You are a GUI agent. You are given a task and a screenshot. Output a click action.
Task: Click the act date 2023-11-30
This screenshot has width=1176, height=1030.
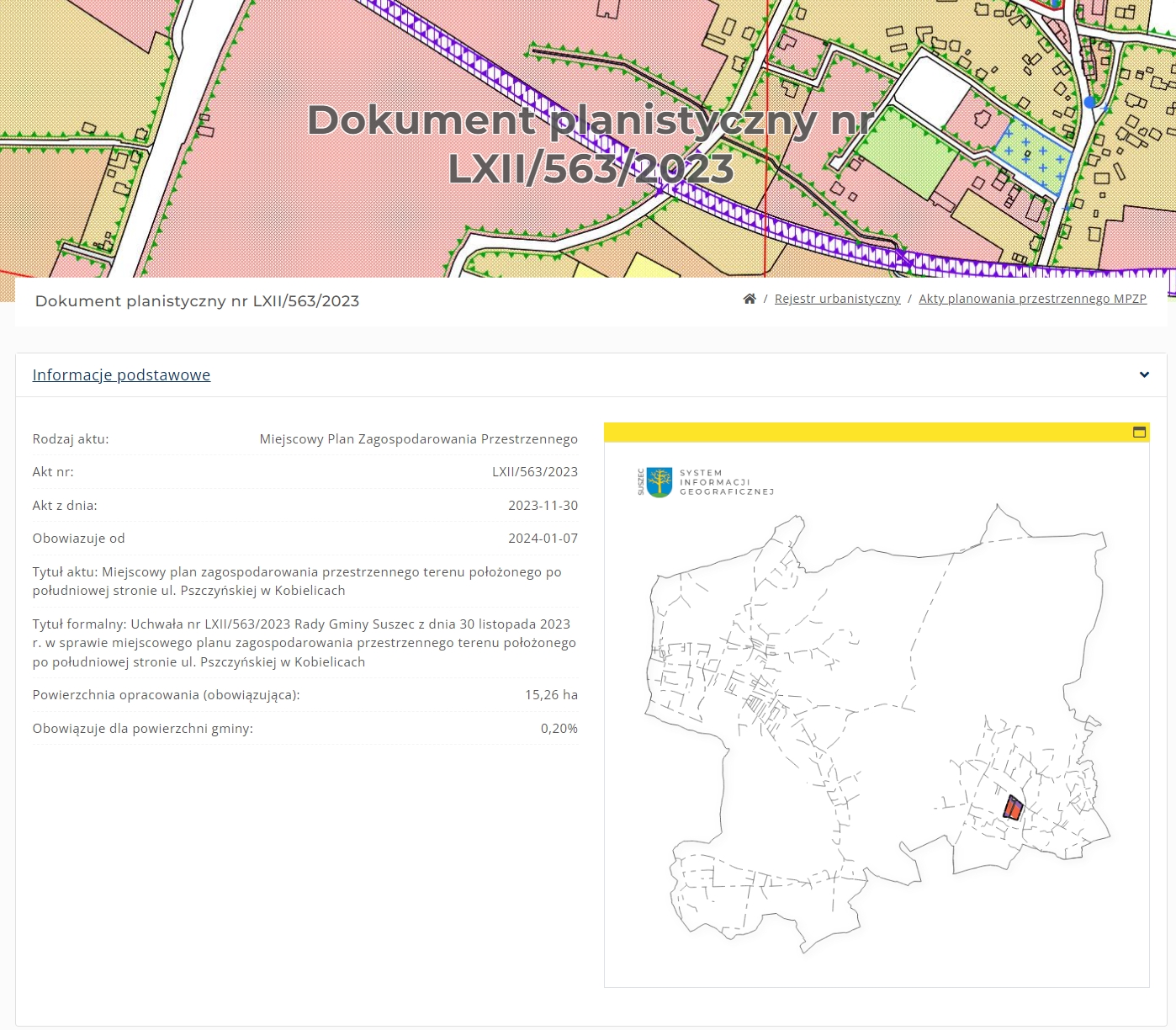(x=543, y=506)
